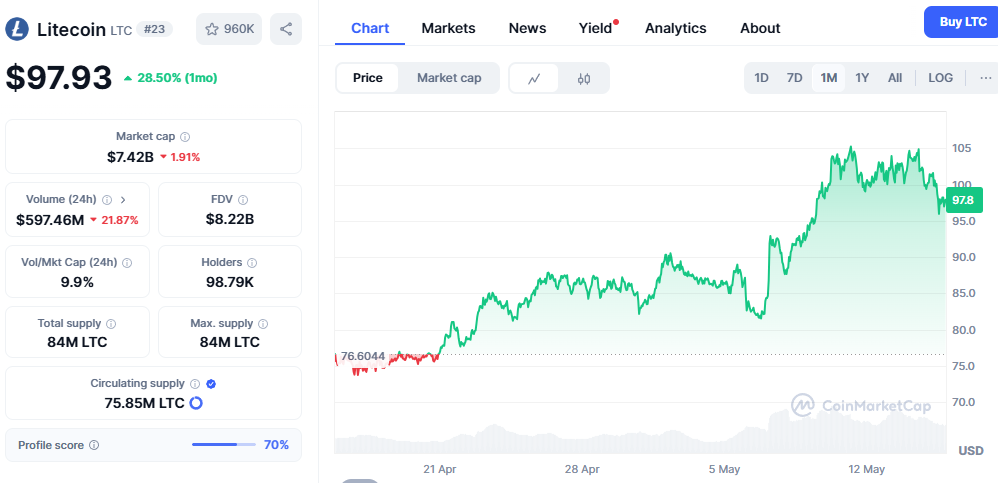Expand Volume (24h) chevron arrow
Viewport: 998px width, 483px height.
pos(123,199)
